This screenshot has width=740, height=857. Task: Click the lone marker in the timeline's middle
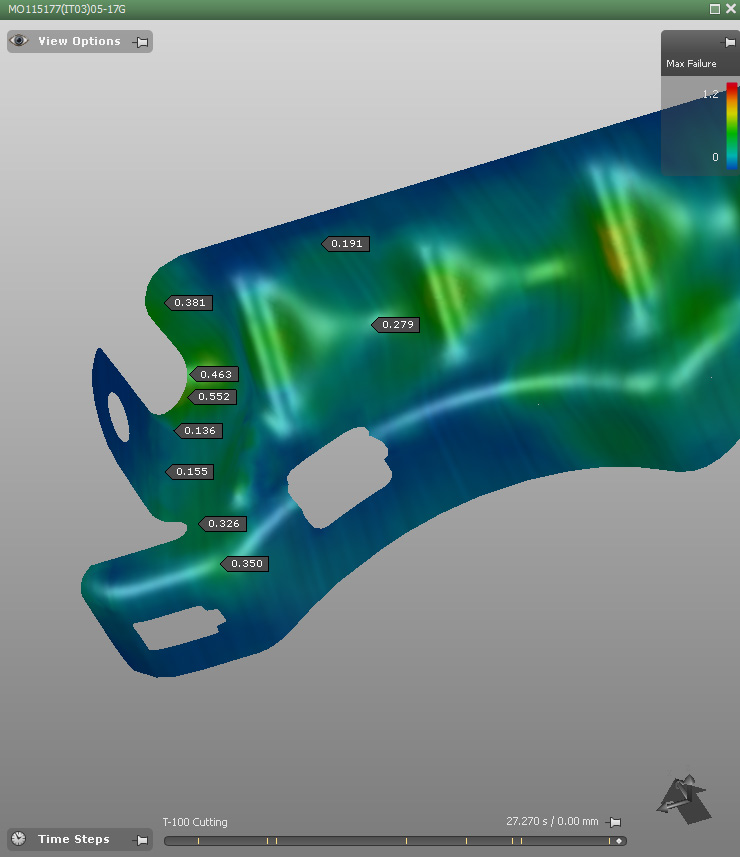point(406,841)
